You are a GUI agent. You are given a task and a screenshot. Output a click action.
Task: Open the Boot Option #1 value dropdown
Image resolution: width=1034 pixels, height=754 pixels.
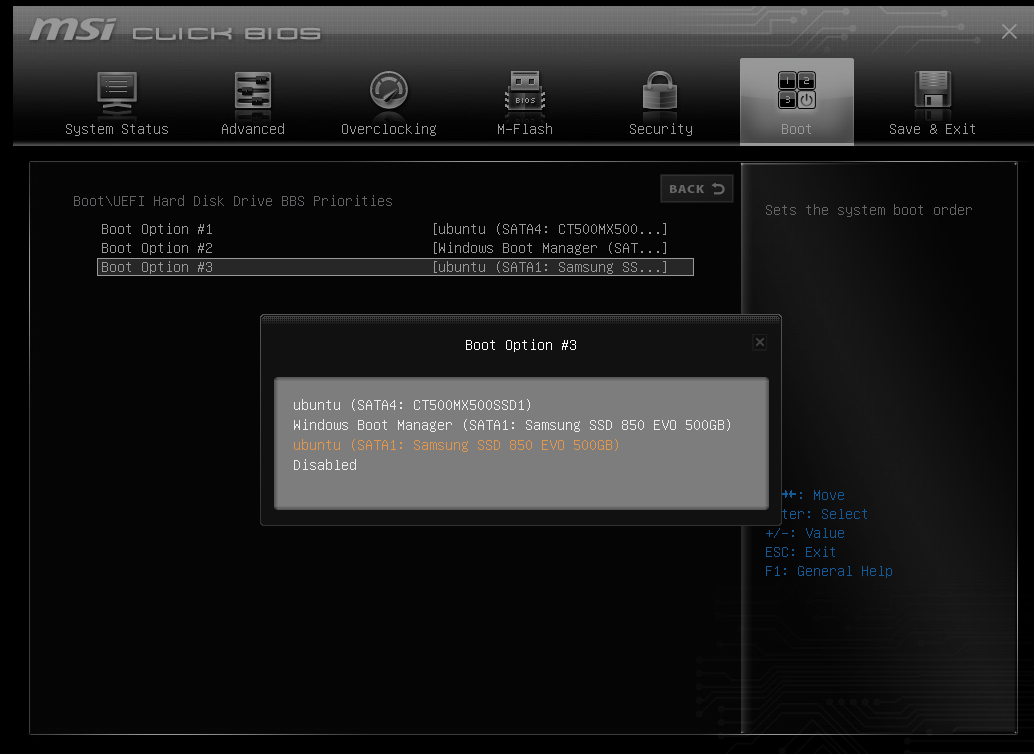point(550,229)
